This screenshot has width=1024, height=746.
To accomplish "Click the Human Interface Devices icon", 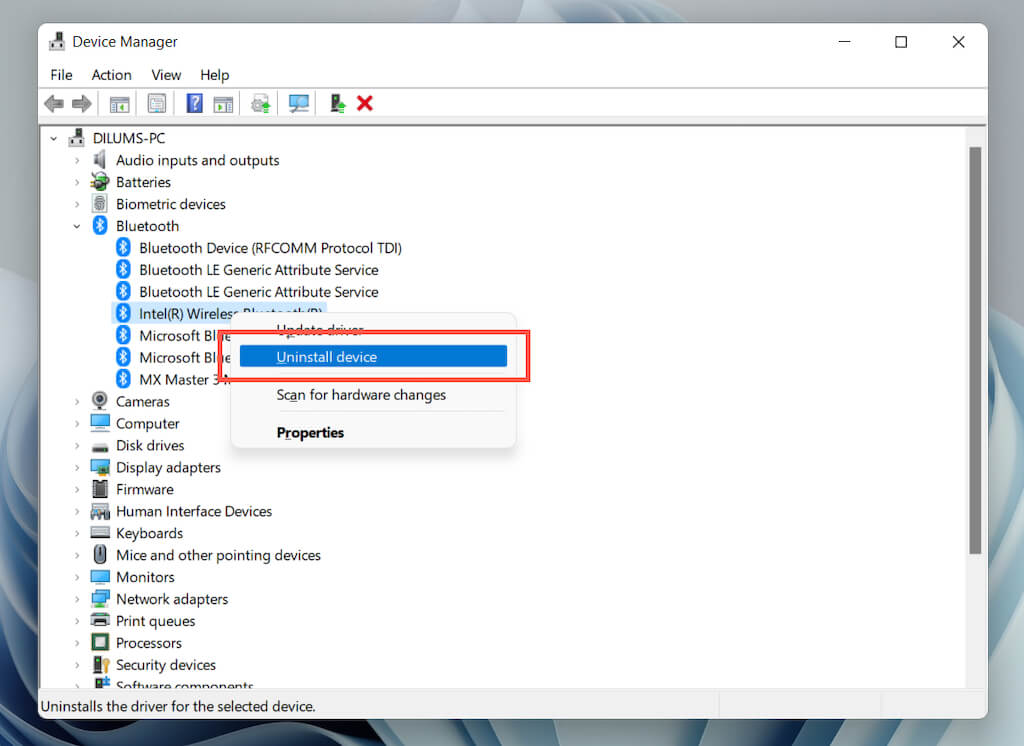I will (x=100, y=511).
